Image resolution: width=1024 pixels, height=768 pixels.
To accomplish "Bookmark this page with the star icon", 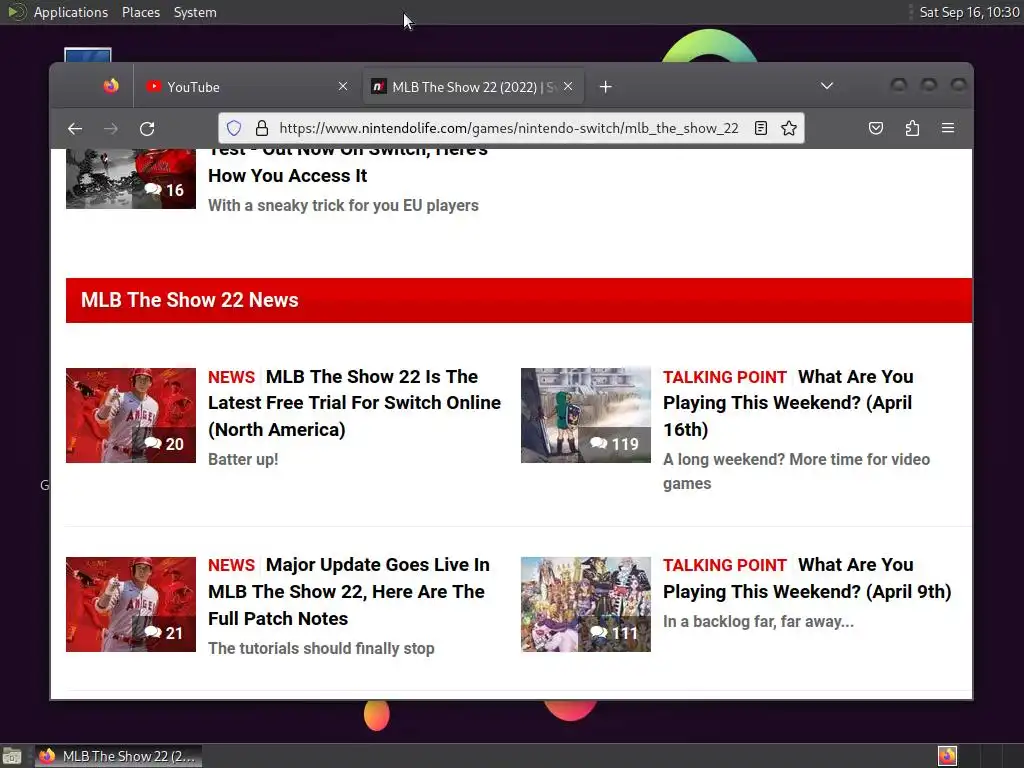I will tap(789, 128).
